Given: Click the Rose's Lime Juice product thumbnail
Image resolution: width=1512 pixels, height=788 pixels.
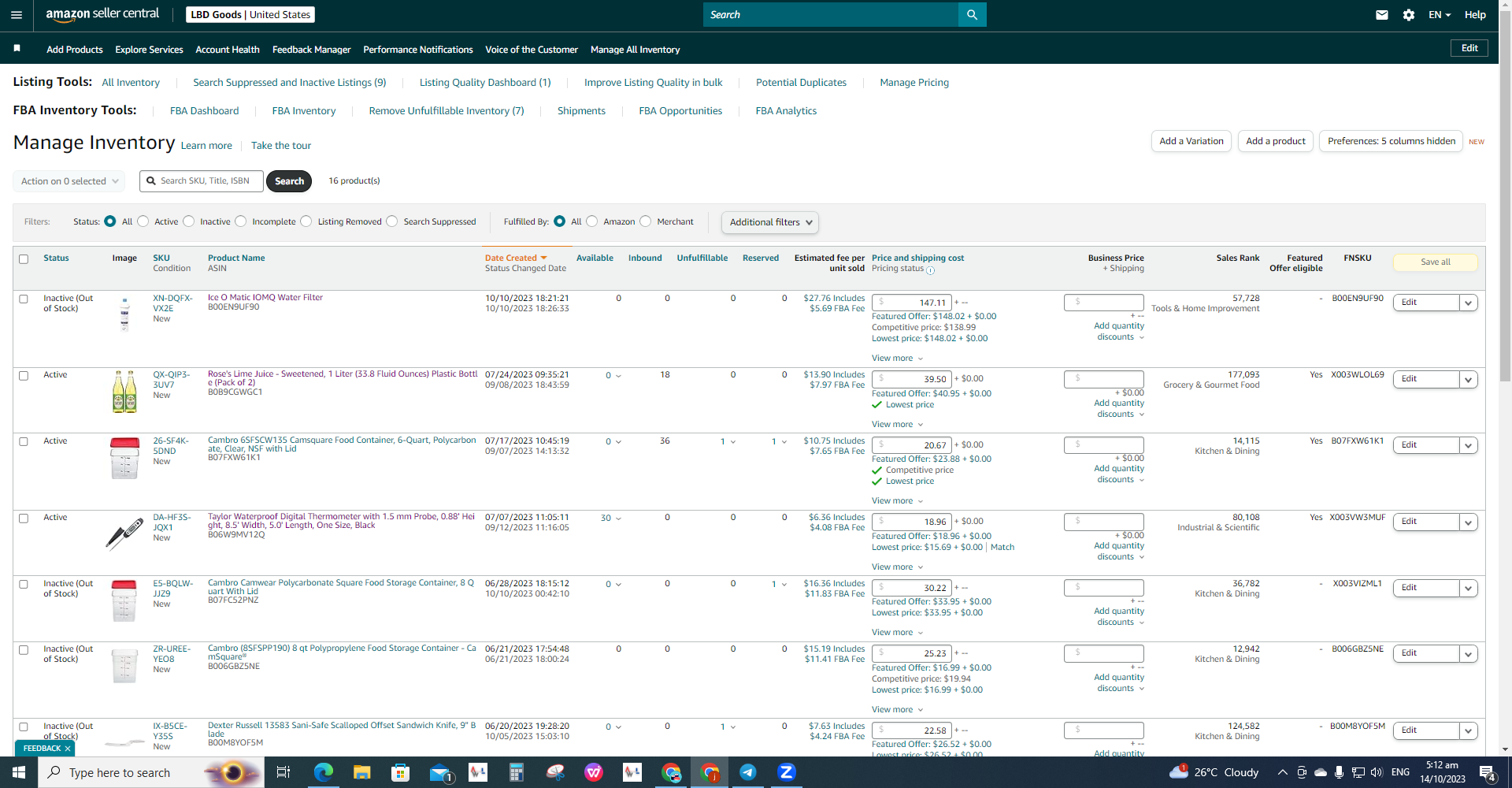Looking at the screenshot, I should (x=124, y=392).
